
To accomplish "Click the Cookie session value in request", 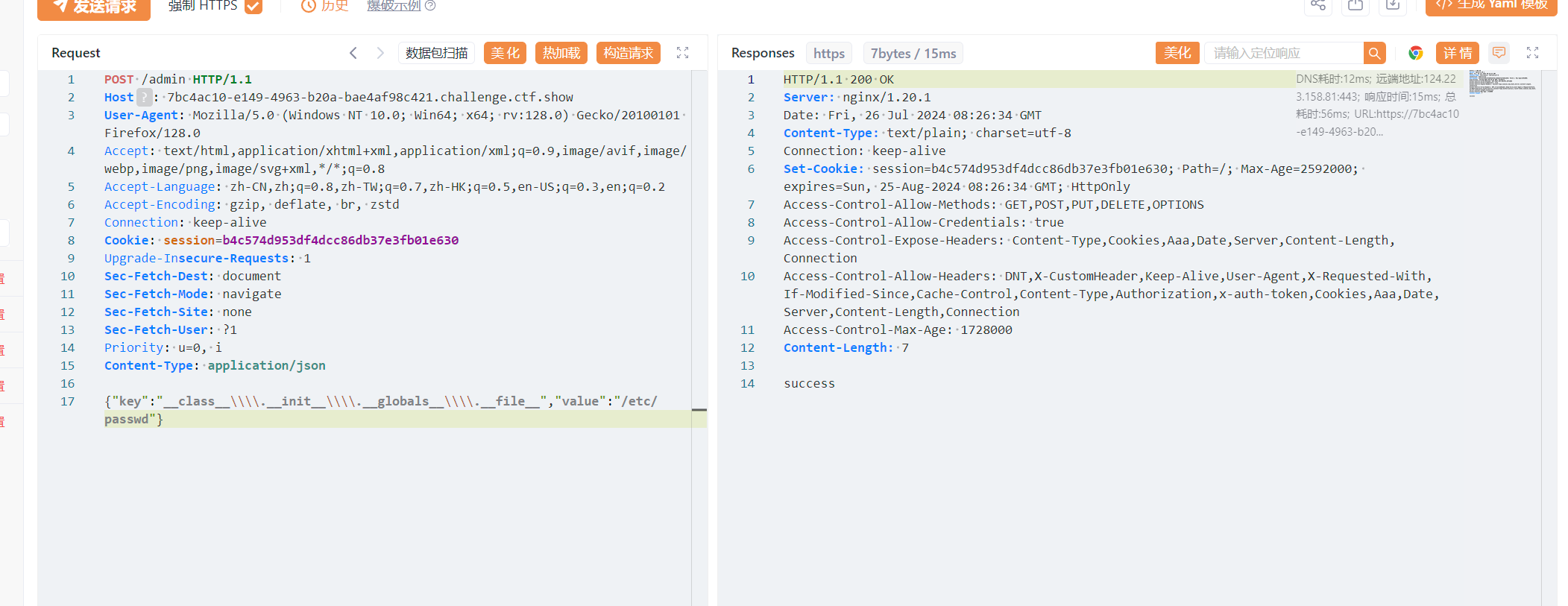I will (341, 240).
